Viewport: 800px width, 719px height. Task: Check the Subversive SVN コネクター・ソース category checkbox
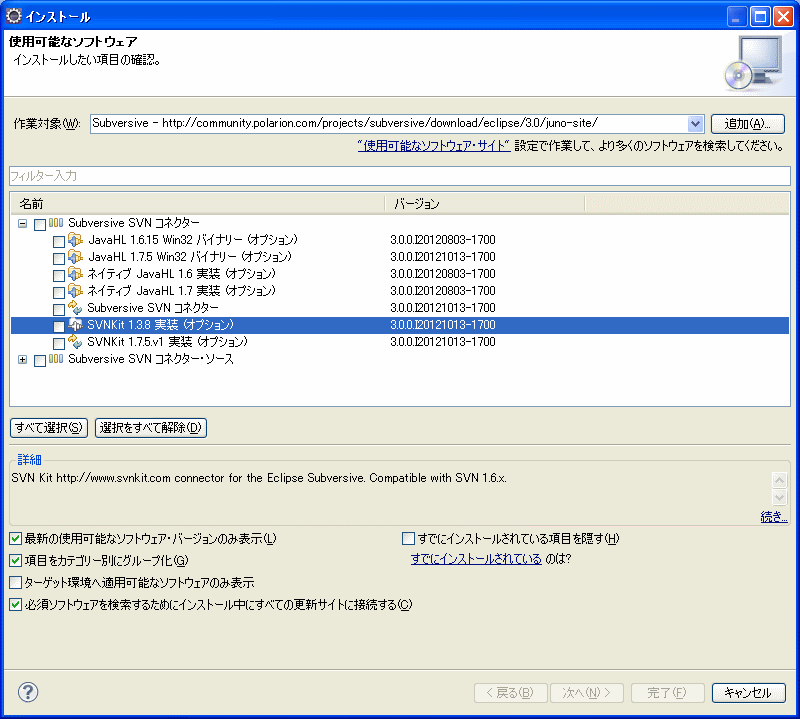pyautogui.click(x=40, y=361)
